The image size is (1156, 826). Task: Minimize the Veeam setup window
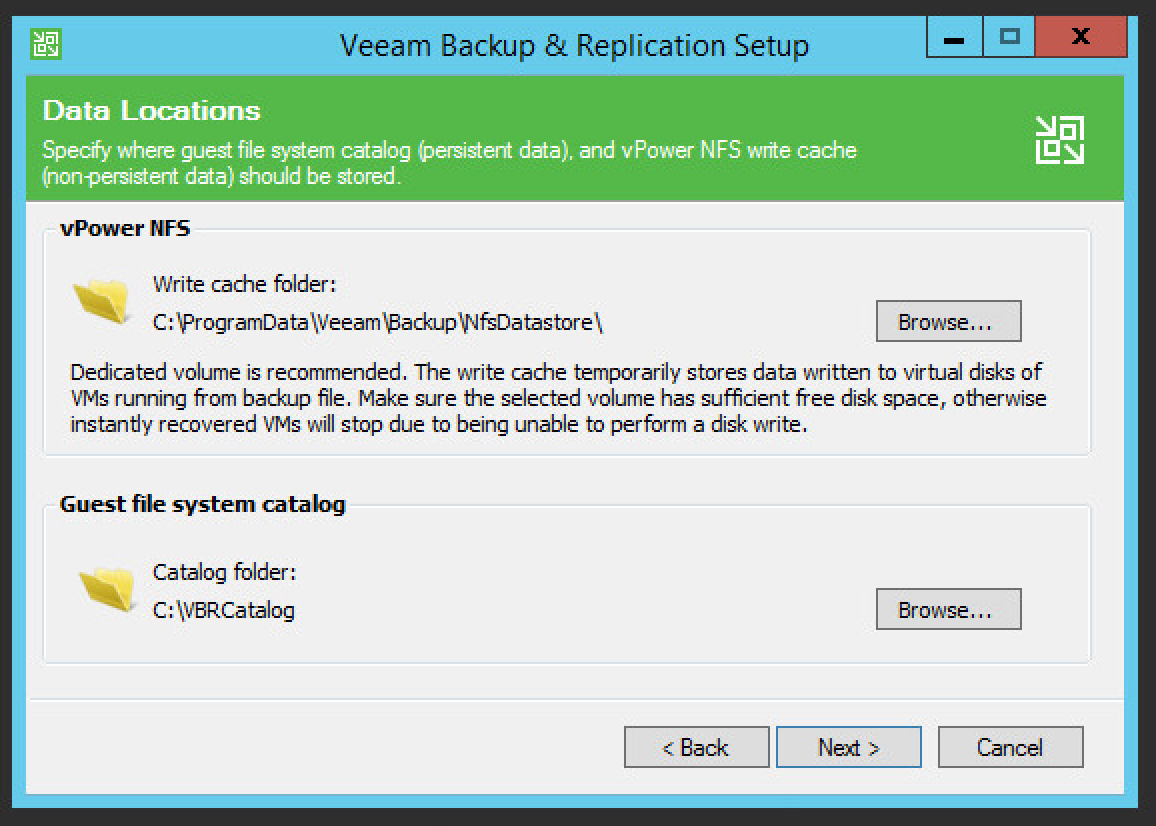pos(954,39)
